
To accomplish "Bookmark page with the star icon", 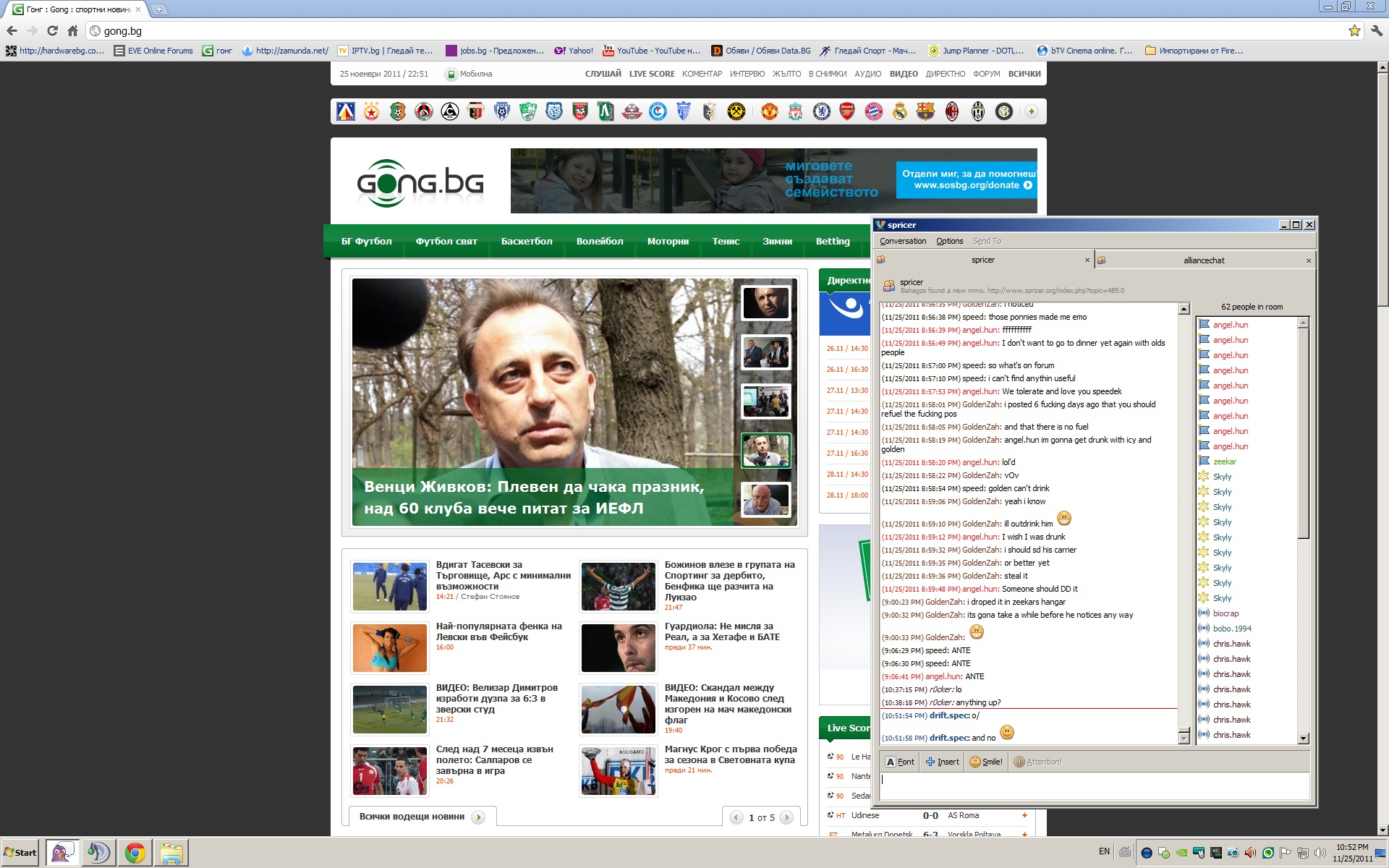I will point(1354,31).
